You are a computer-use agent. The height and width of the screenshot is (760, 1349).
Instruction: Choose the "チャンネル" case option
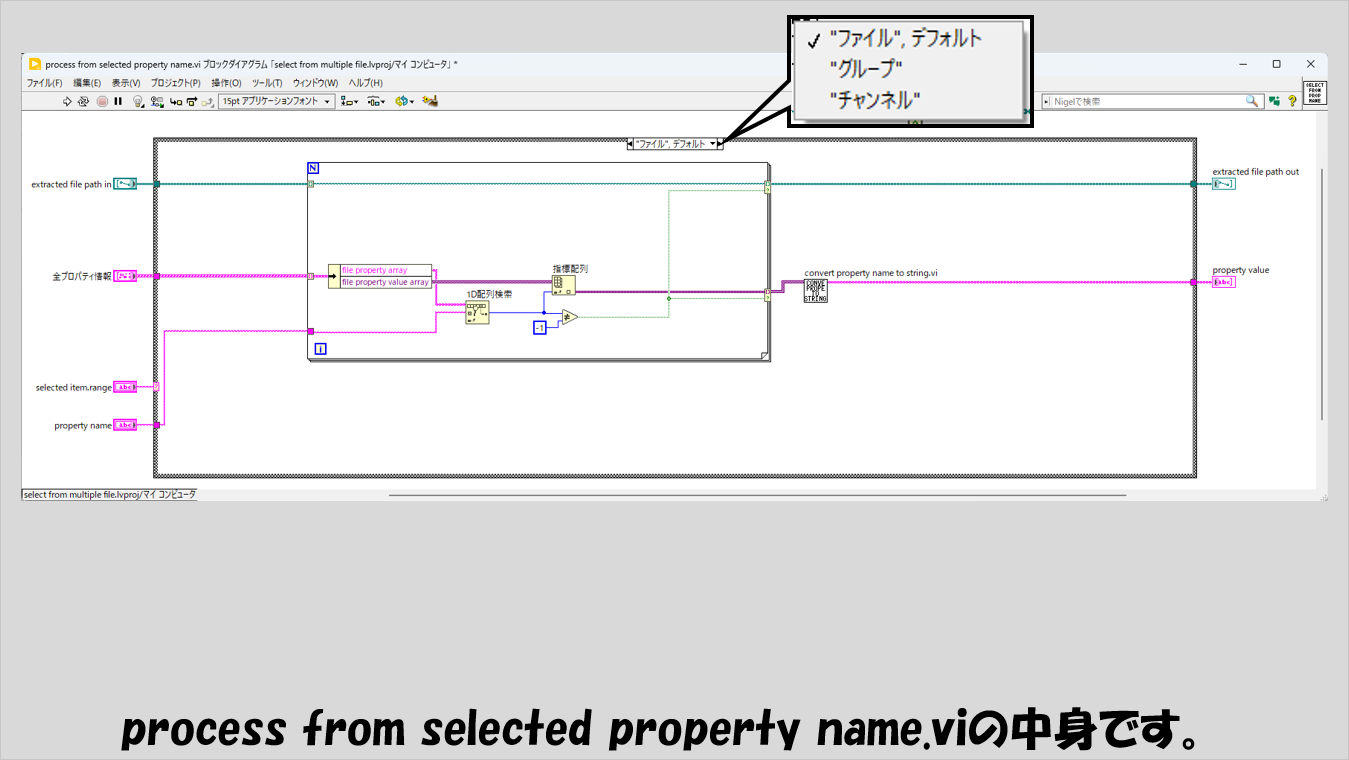click(874, 99)
